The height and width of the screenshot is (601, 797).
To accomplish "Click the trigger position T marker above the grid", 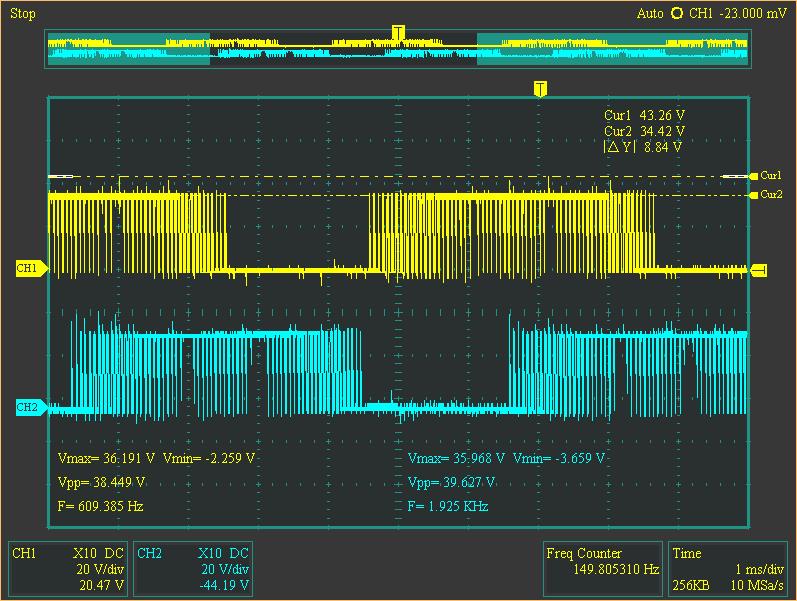I will pos(540,89).
